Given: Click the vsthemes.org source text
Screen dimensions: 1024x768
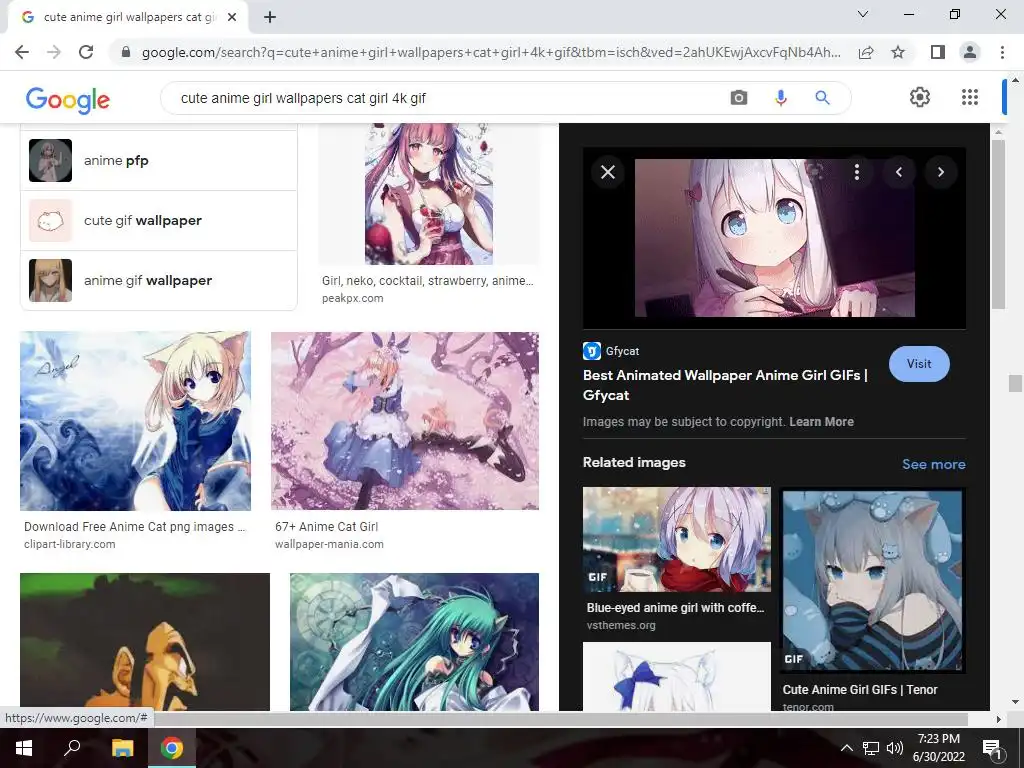Looking at the screenshot, I should point(621,626).
